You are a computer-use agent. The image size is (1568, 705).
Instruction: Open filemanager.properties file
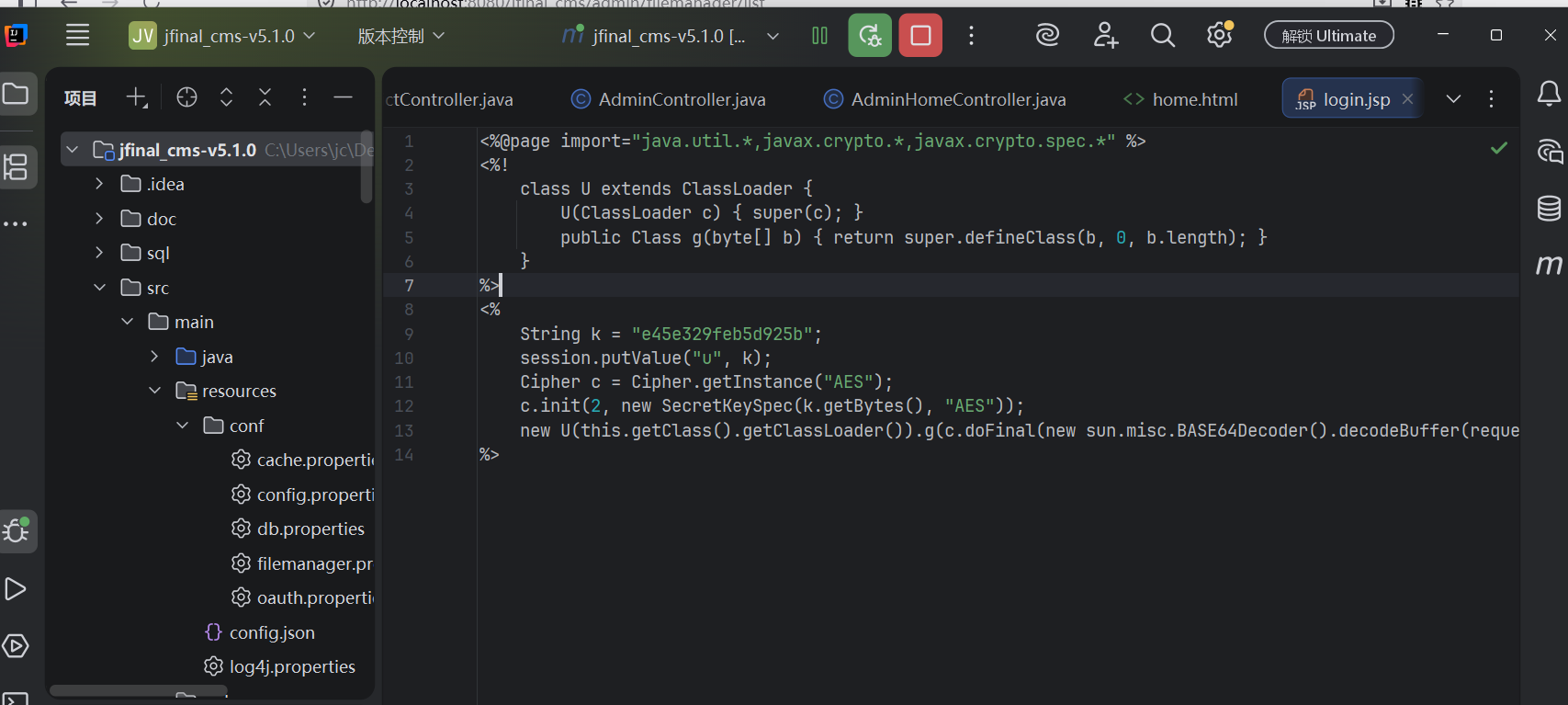click(303, 563)
